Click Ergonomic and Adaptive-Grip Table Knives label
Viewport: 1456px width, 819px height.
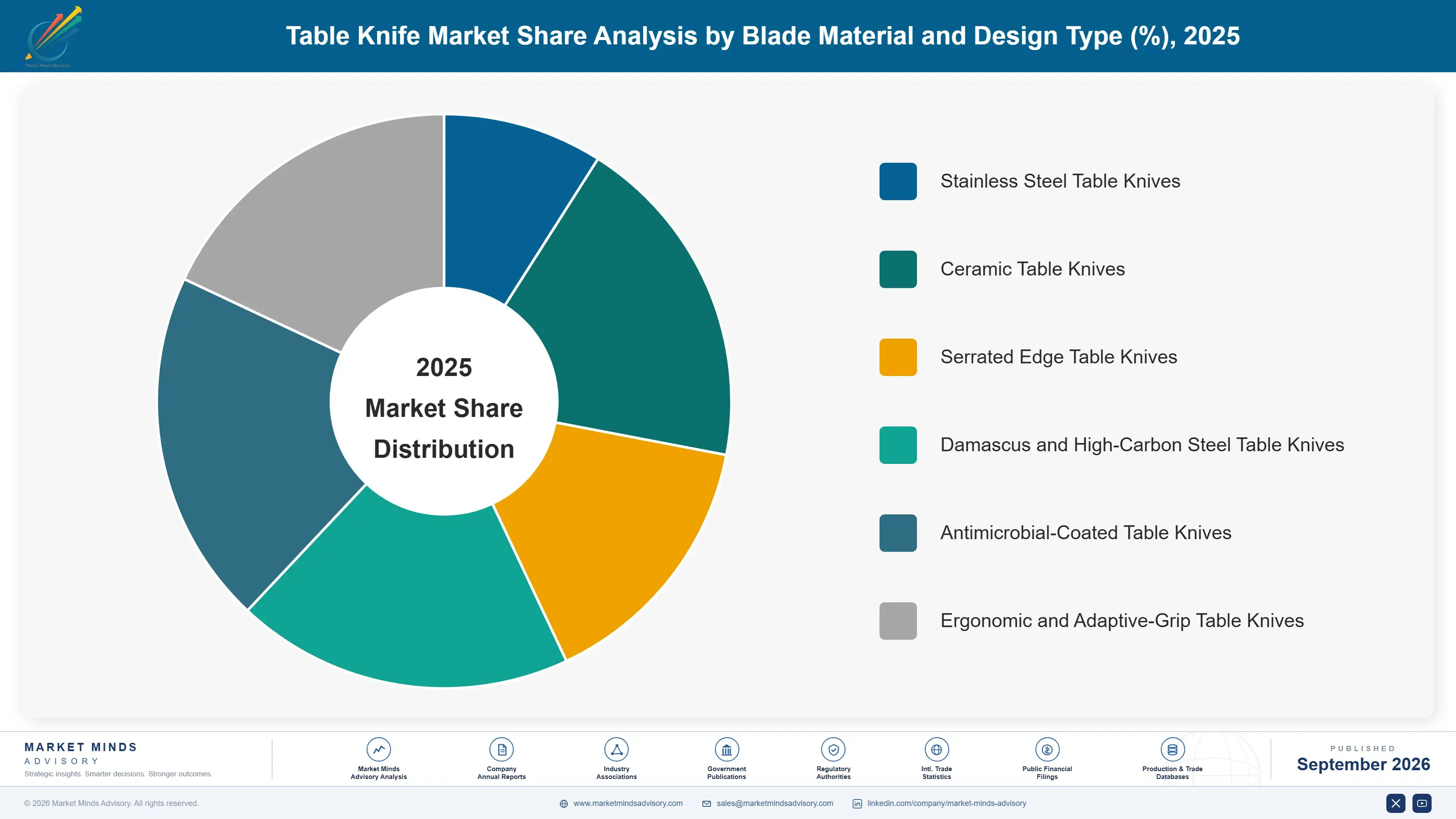pos(1122,621)
